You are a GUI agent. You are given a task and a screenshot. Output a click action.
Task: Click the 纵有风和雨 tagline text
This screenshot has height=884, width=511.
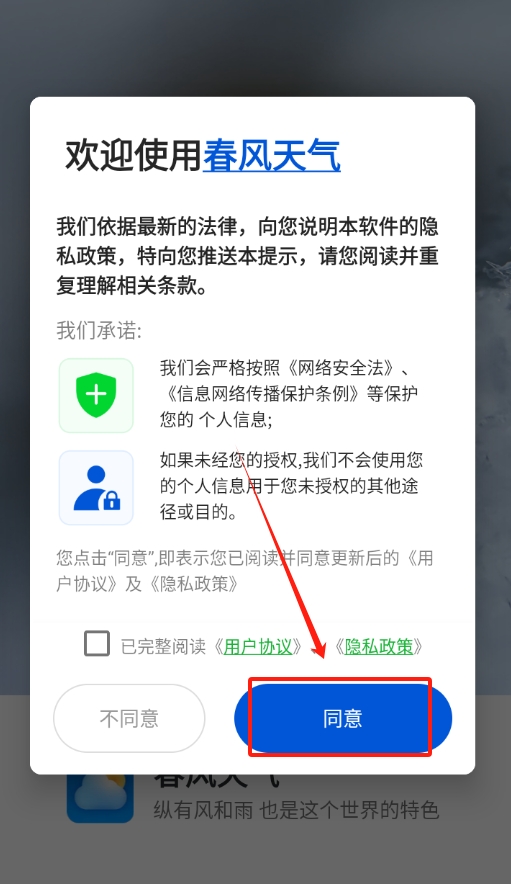click(x=296, y=810)
